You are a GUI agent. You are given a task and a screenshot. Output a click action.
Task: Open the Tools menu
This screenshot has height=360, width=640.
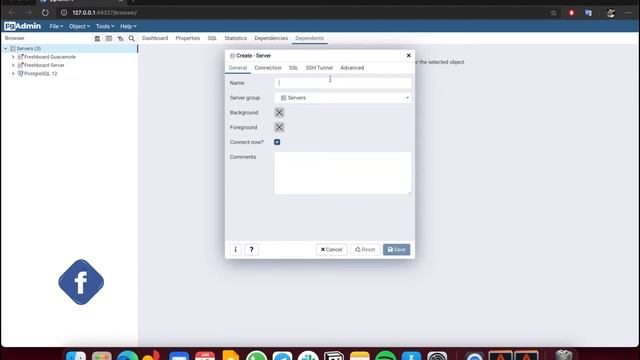pos(105,26)
